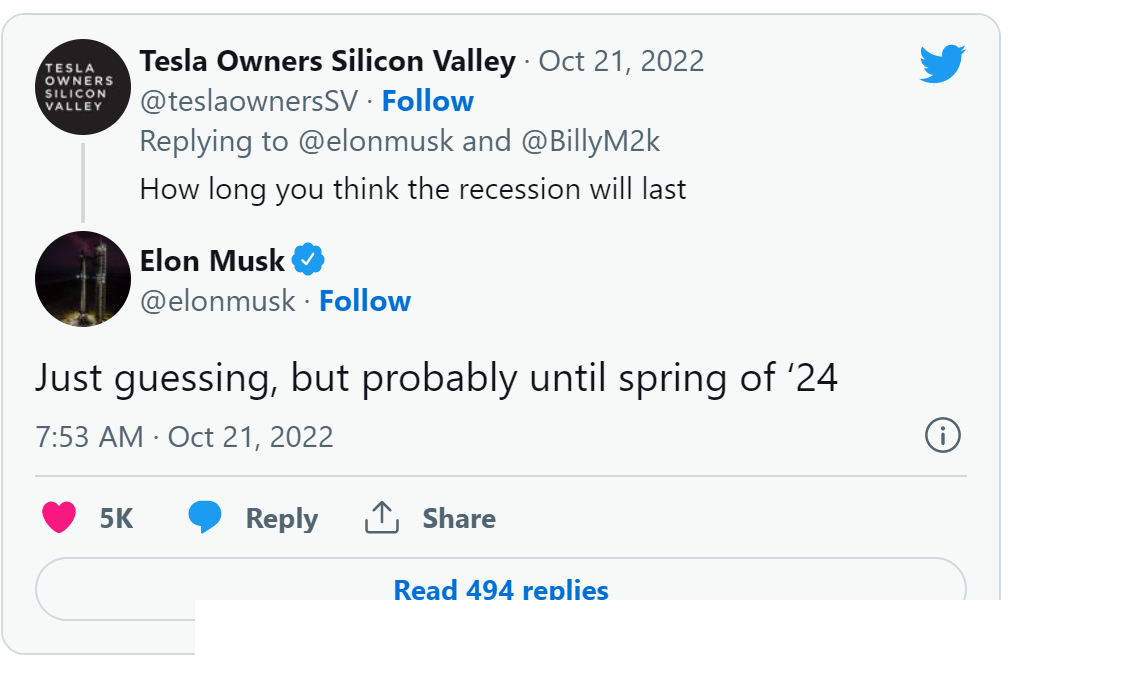This screenshot has width=1139, height=677.
Task: Follow Tesla Owners Silicon Valley
Action: click(427, 101)
